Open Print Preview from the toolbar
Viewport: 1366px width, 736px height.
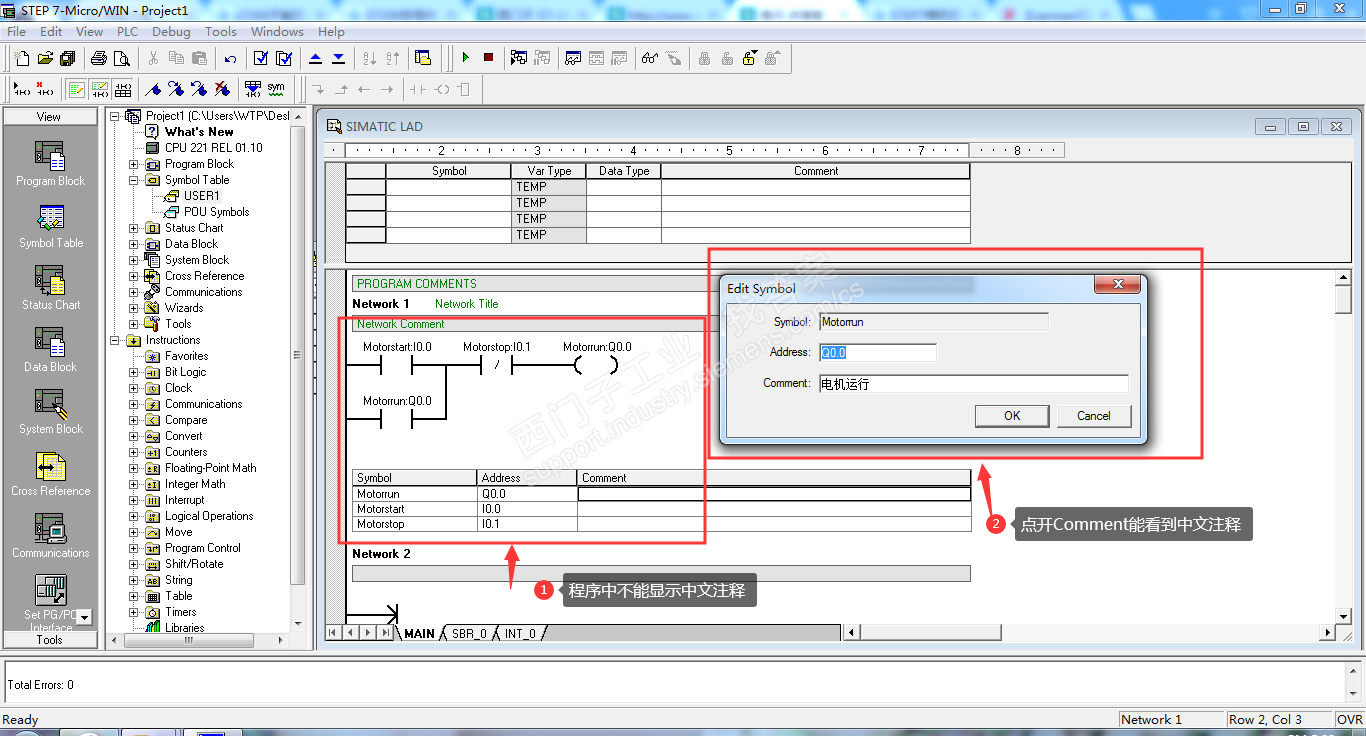(121, 58)
